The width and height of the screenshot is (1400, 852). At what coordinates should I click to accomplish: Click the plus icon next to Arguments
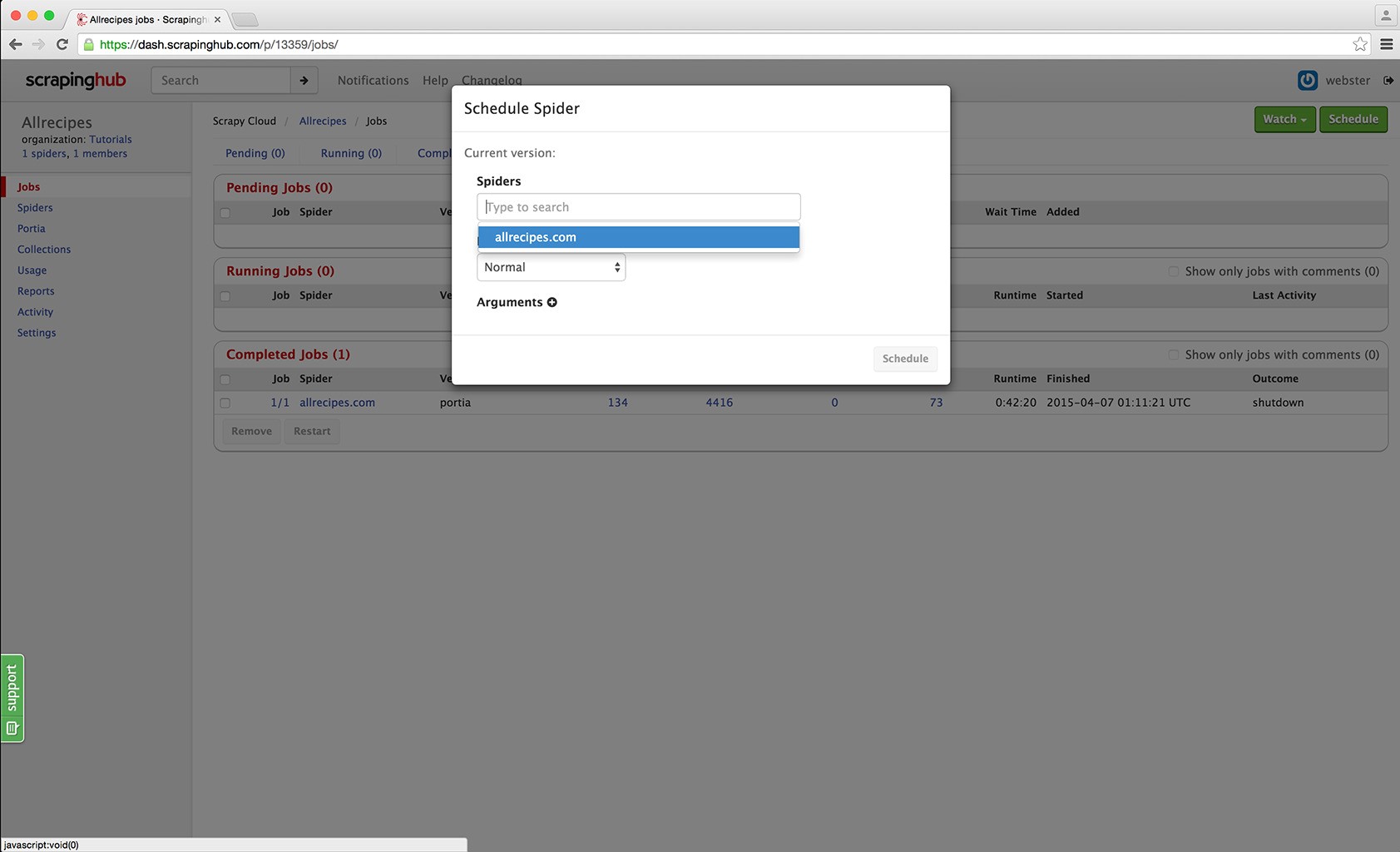(x=552, y=302)
